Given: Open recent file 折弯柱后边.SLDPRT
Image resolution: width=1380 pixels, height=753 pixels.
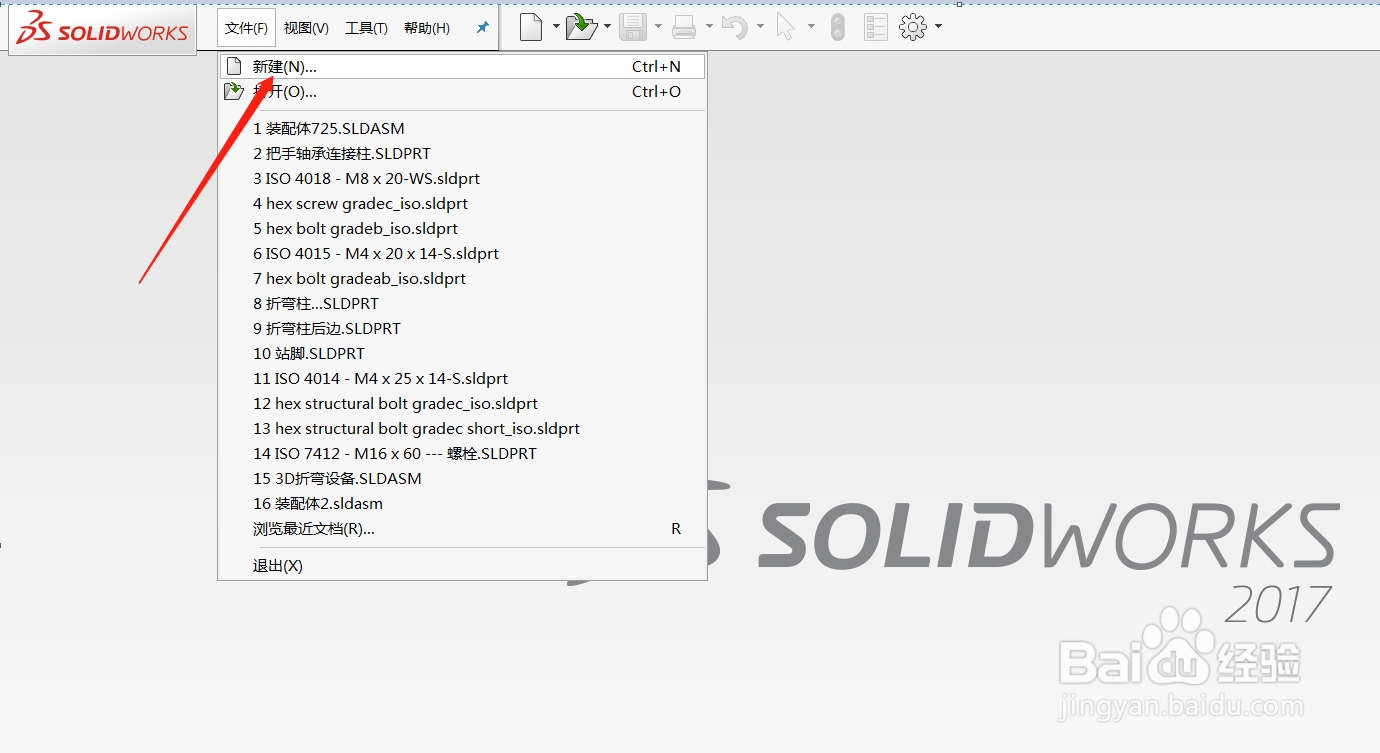Looking at the screenshot, I should click(462, 329).
